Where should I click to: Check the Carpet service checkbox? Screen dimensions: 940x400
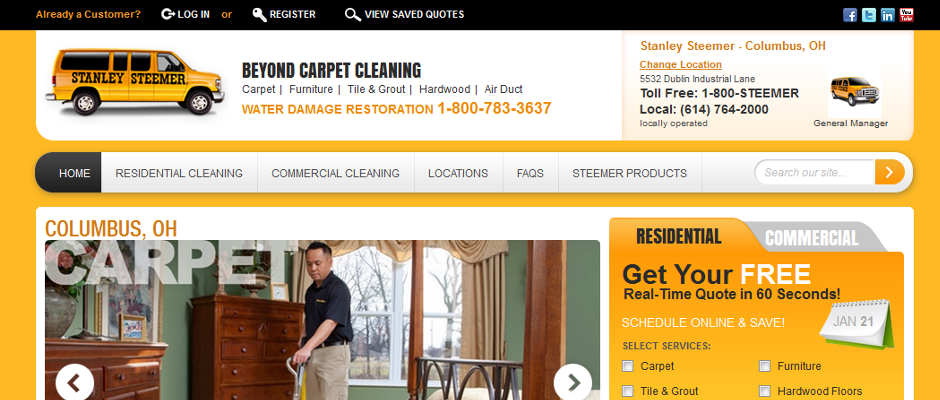(628, 366)
